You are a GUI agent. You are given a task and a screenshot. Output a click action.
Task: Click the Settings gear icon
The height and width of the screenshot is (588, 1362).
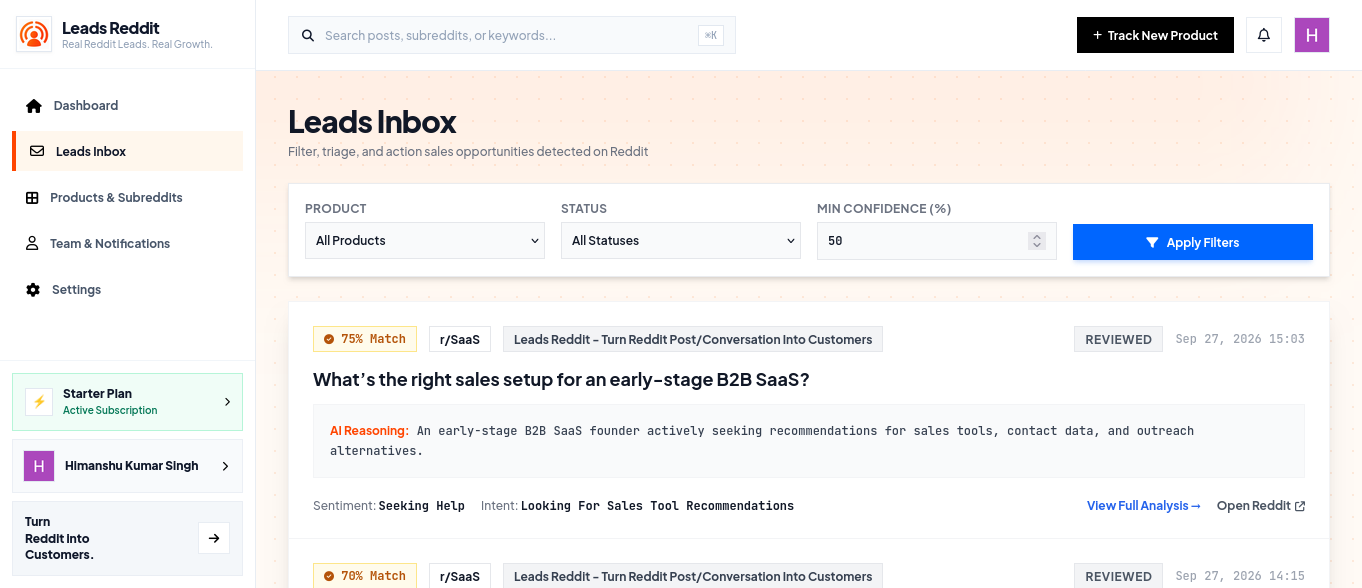pos(33,290)
